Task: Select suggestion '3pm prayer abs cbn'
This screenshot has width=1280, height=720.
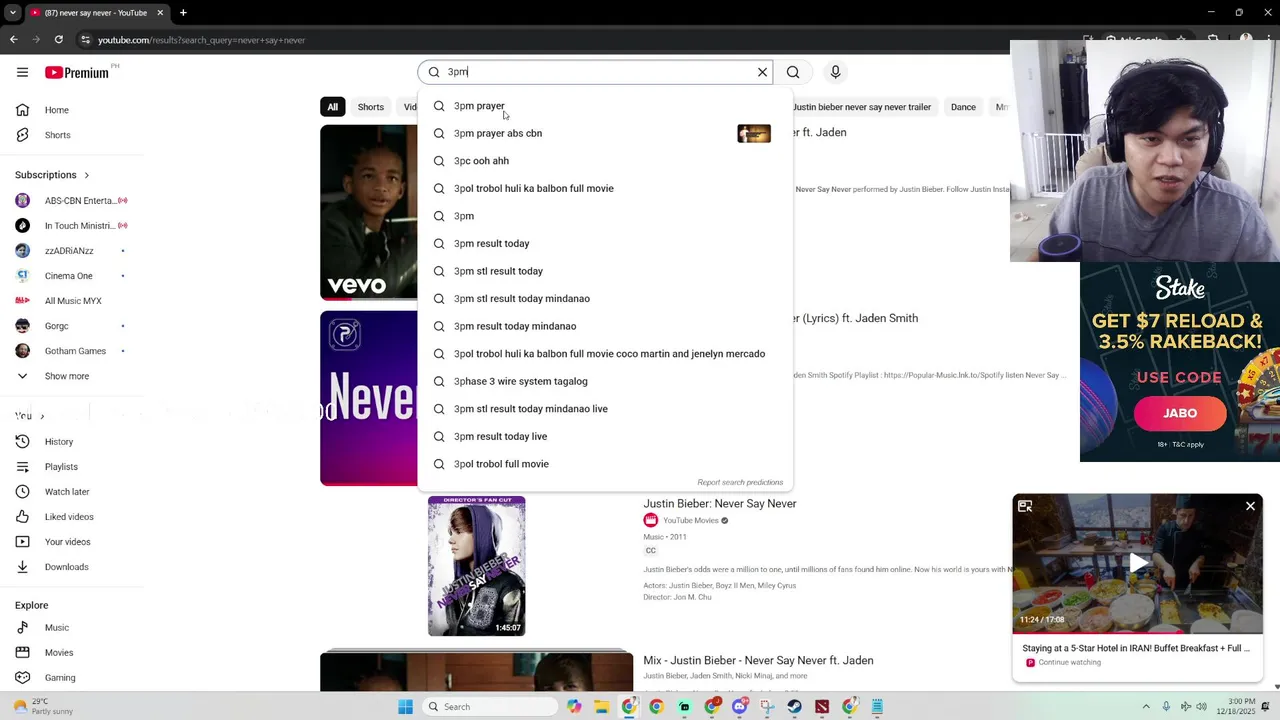Action: click(x=605, y=133)
